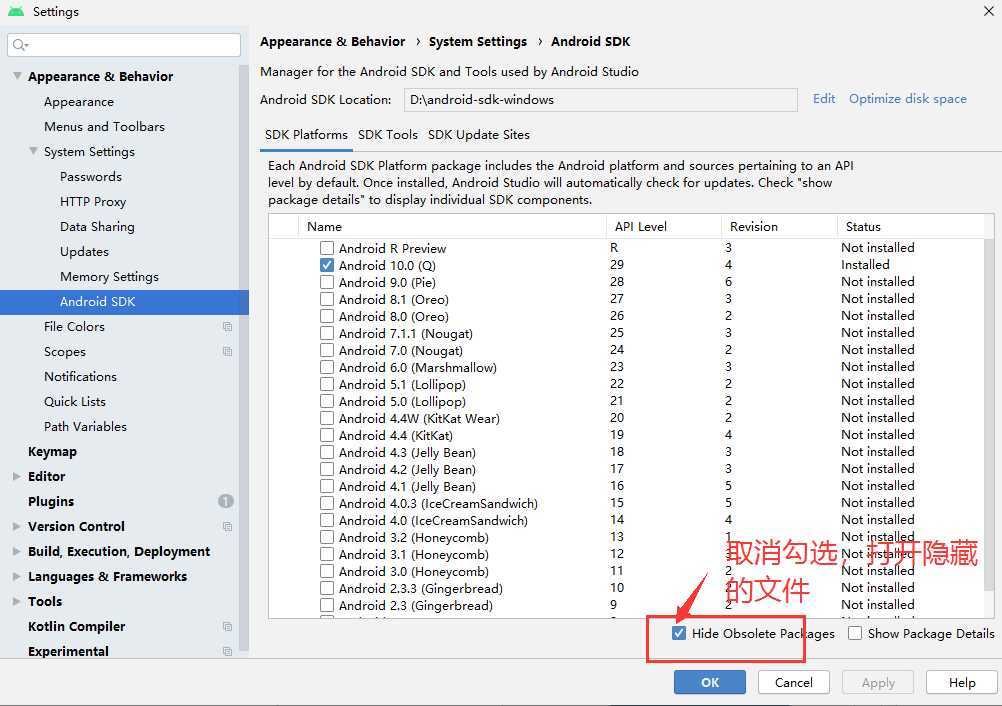Image resolution: width=1002 pixels, height=706 pixels.
Task: Click the Android SDK Location path field
Action: (601, 100)
